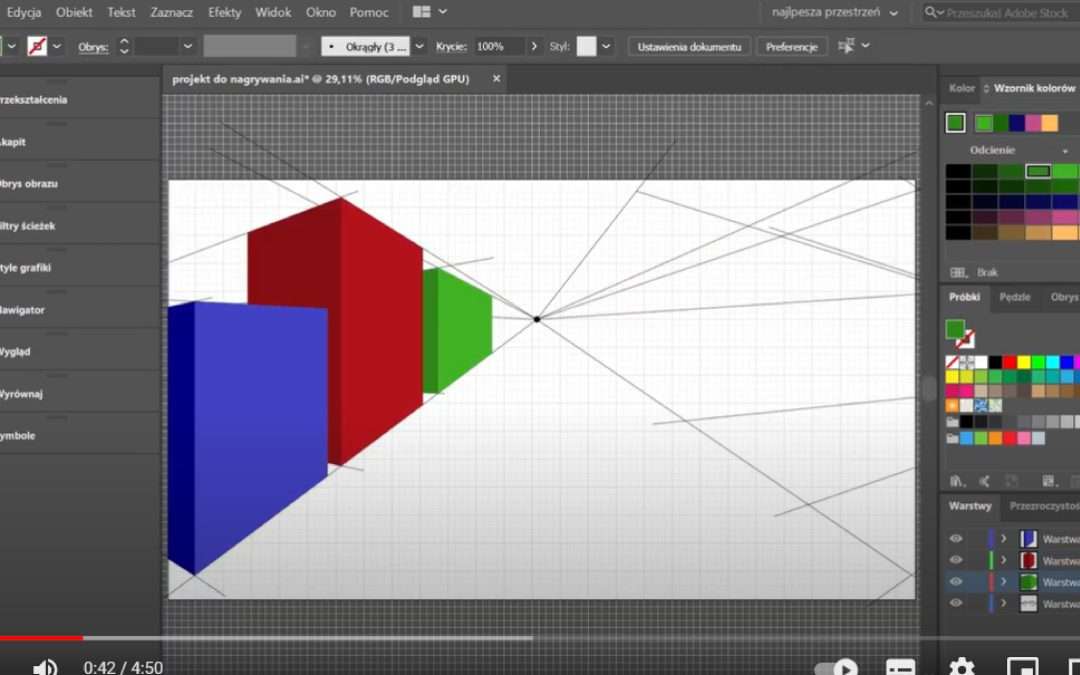Click the Ustawienia dokumentu button
The width and height of the screenshot is (1080, 675).
click(x=689, y=46)
